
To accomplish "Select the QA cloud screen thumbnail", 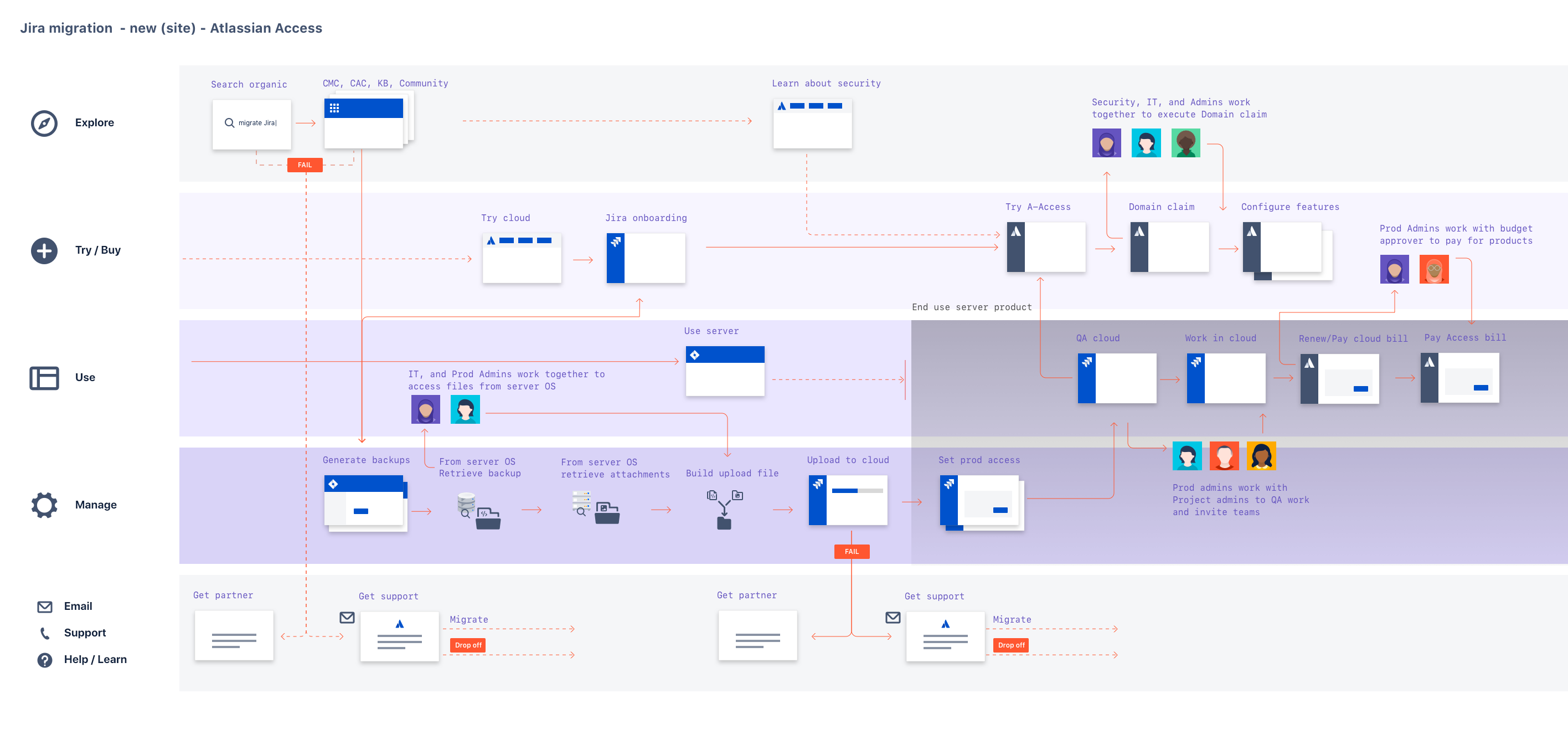I will coord(1117,378).
